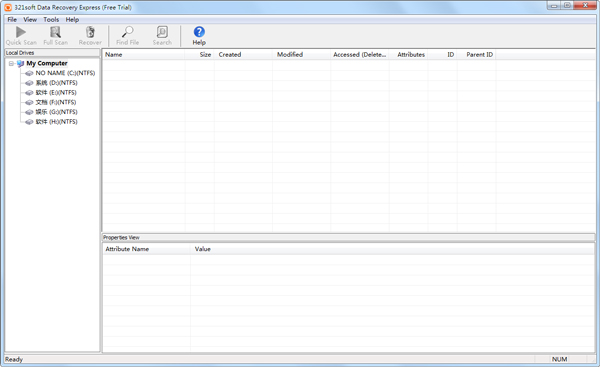Click the 321soft app icon in title bar
This screenshot has height=367, width=600.
(x=8, y=7)
